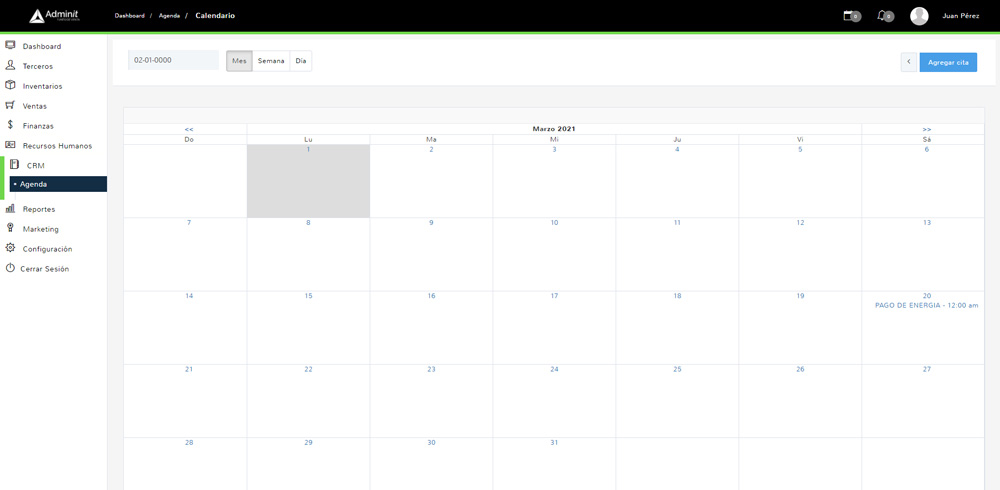Switch calendar to Semana view
The height and width of the screenshot is (490, 1000).
271,61
